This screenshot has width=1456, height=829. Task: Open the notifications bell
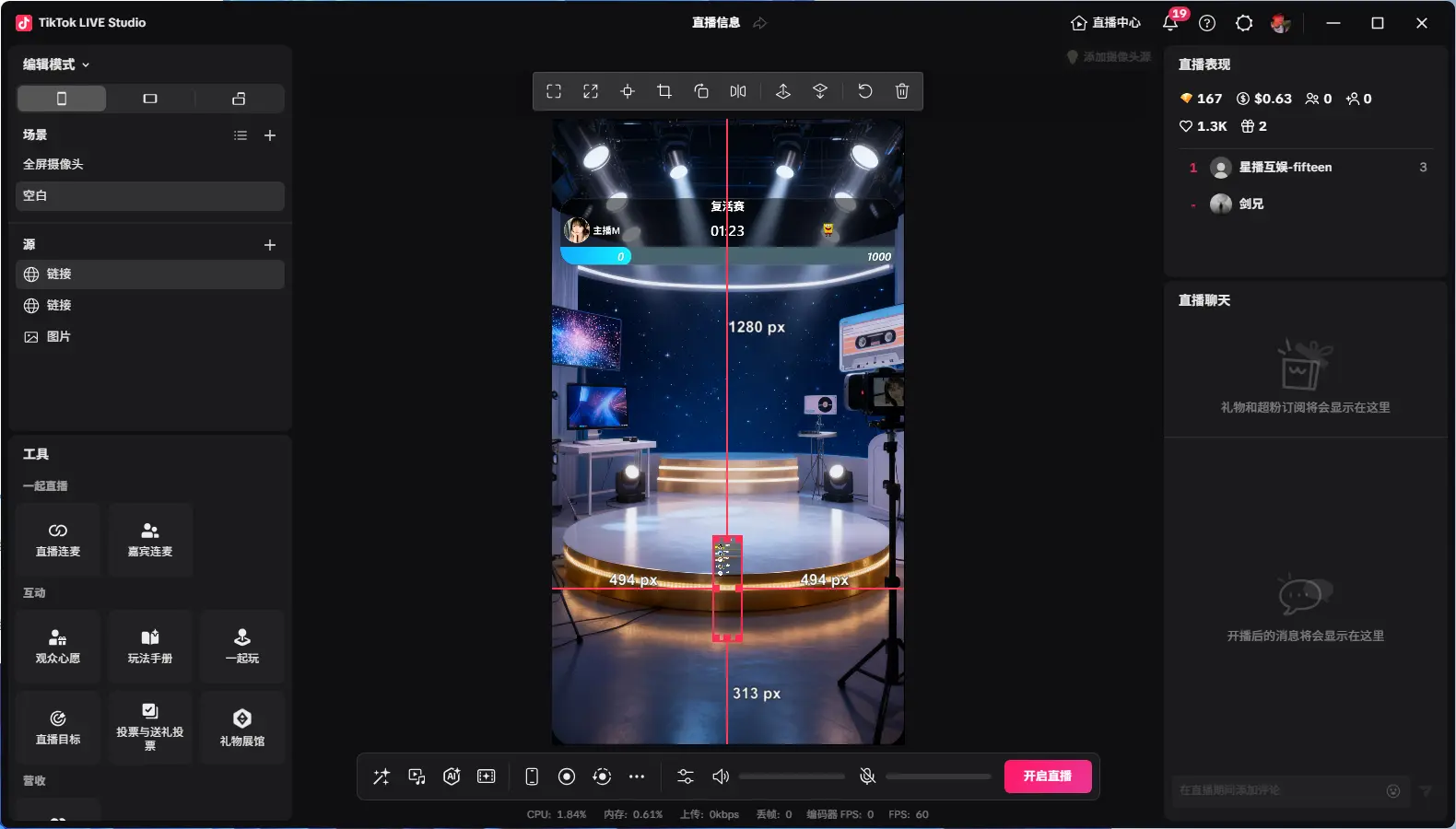(x=1170, y=23)
